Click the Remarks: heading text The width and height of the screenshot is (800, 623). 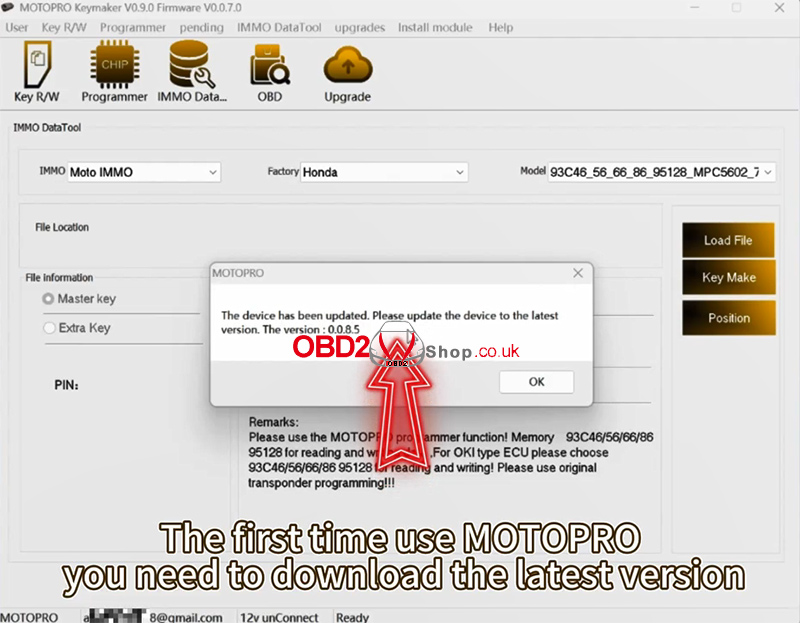click(x=273, y=422)
